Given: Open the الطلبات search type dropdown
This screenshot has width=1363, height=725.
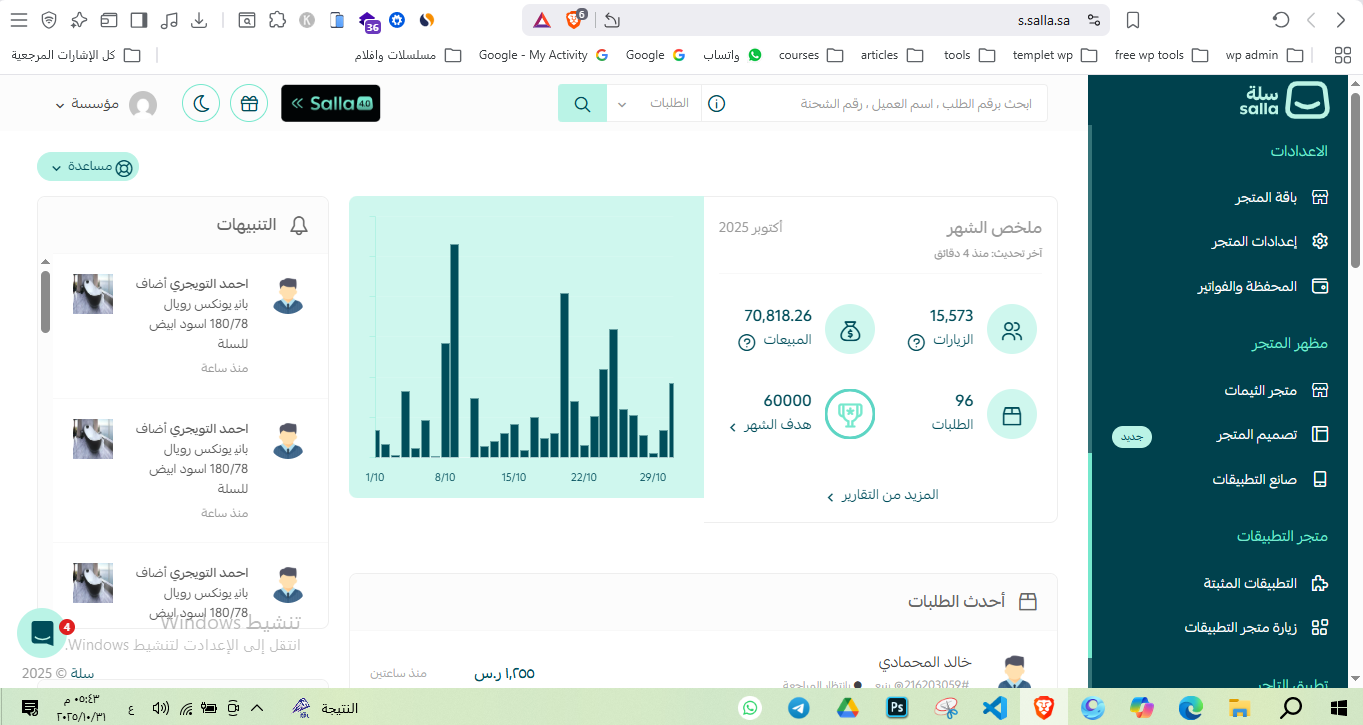Looking at the screenshot, I should pyautogui.click(x=654, y=103).
